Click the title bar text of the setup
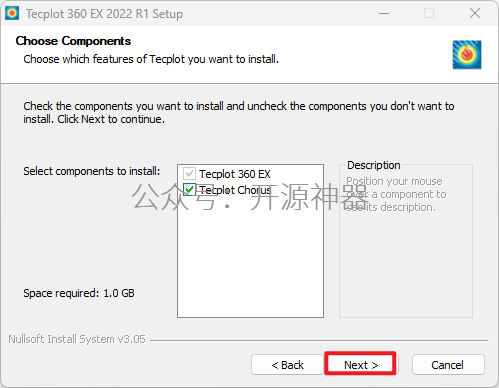This screenshot has height=388, width=499. (104, 14)
